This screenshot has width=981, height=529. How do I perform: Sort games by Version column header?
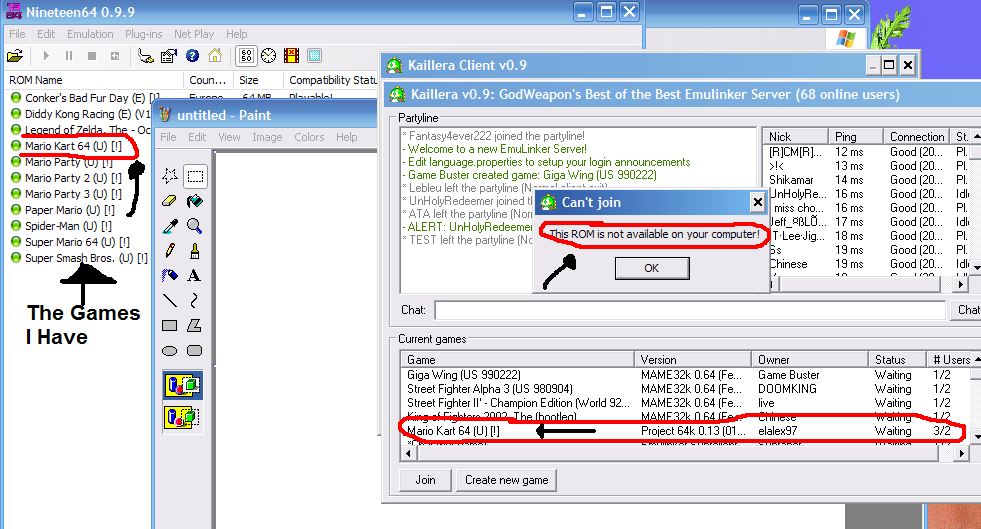pos(693,360)
